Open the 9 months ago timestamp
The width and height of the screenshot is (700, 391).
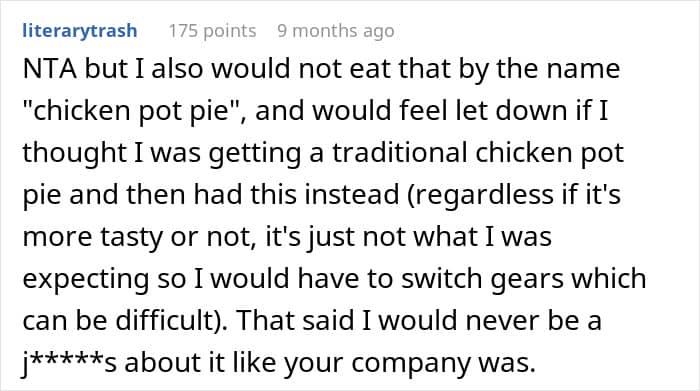tap(336, 31)
